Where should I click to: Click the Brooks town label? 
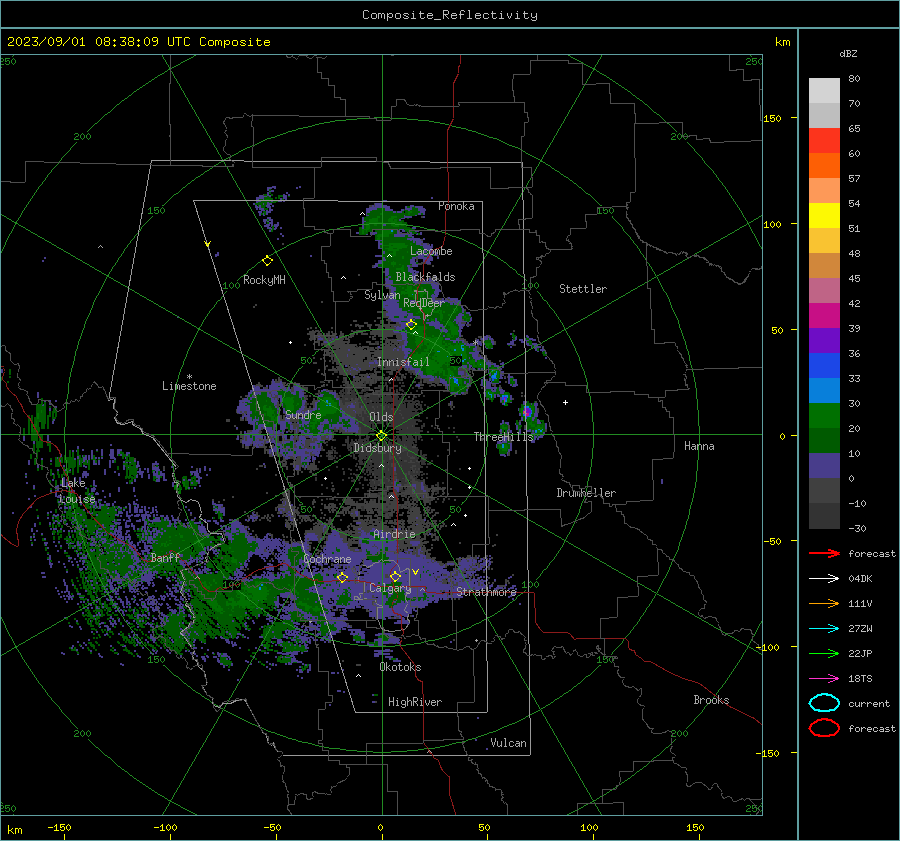point(711,700)
